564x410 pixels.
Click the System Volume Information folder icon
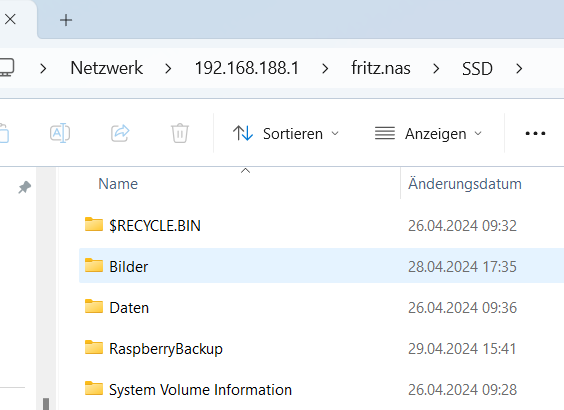(x=94, y=388)
